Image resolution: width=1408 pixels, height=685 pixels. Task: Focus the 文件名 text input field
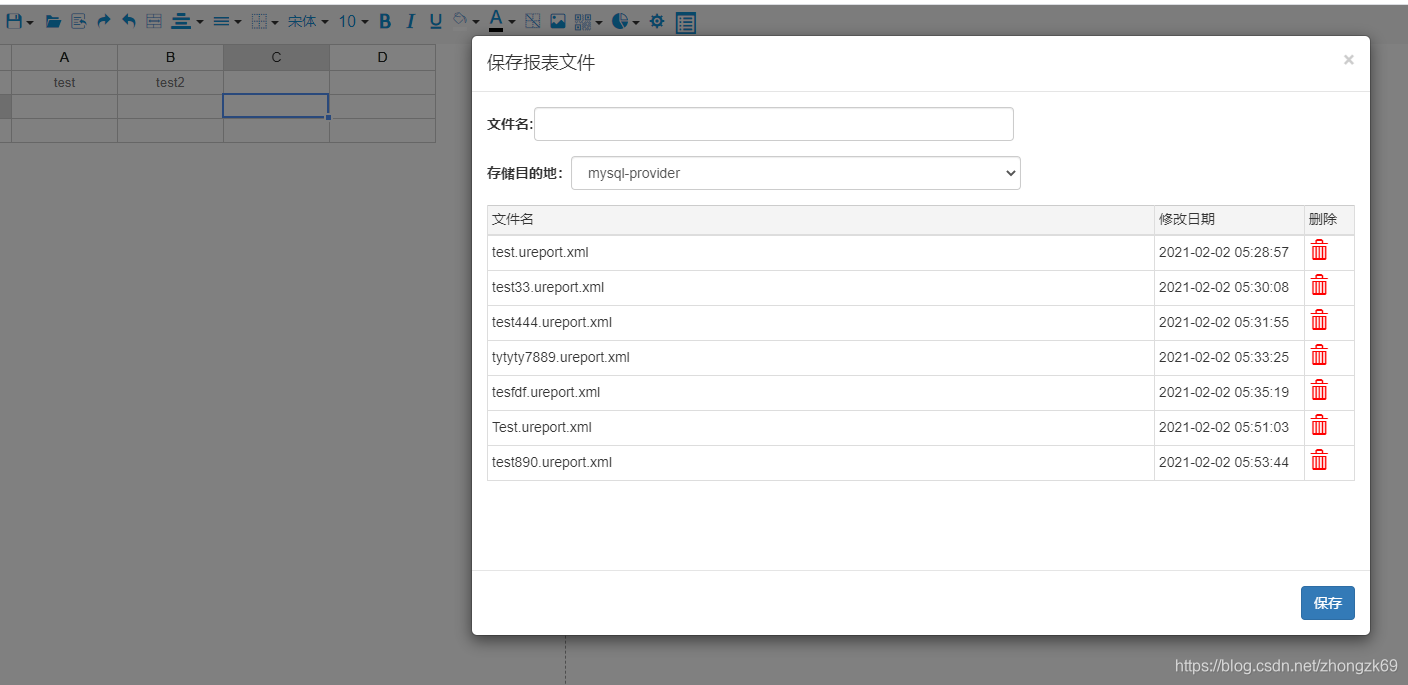tap(774, 124)
